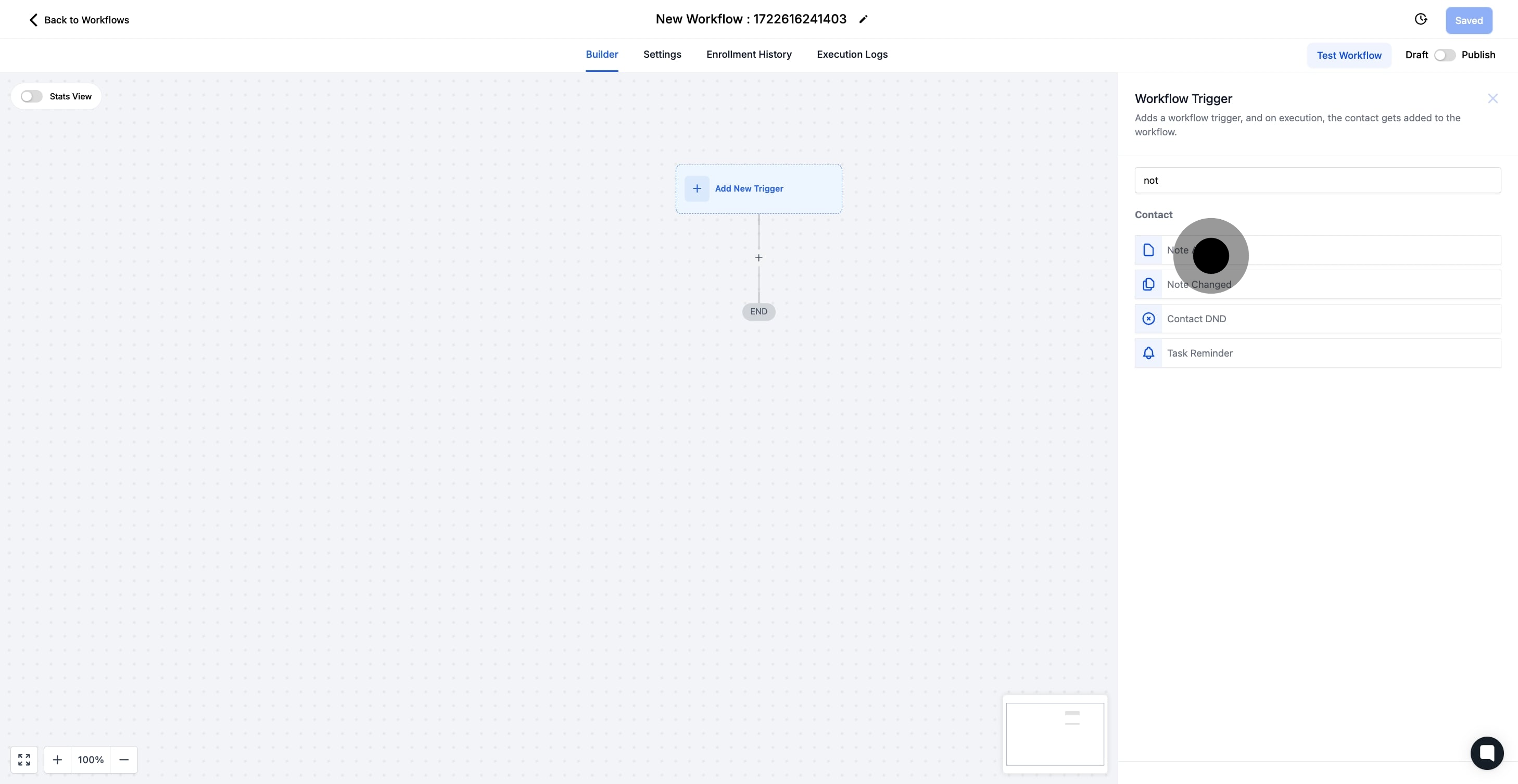1518x784 pixels.
Task: Click the workflow title 'New Workflow : 1722616241403'
Action: click(751, 19)
